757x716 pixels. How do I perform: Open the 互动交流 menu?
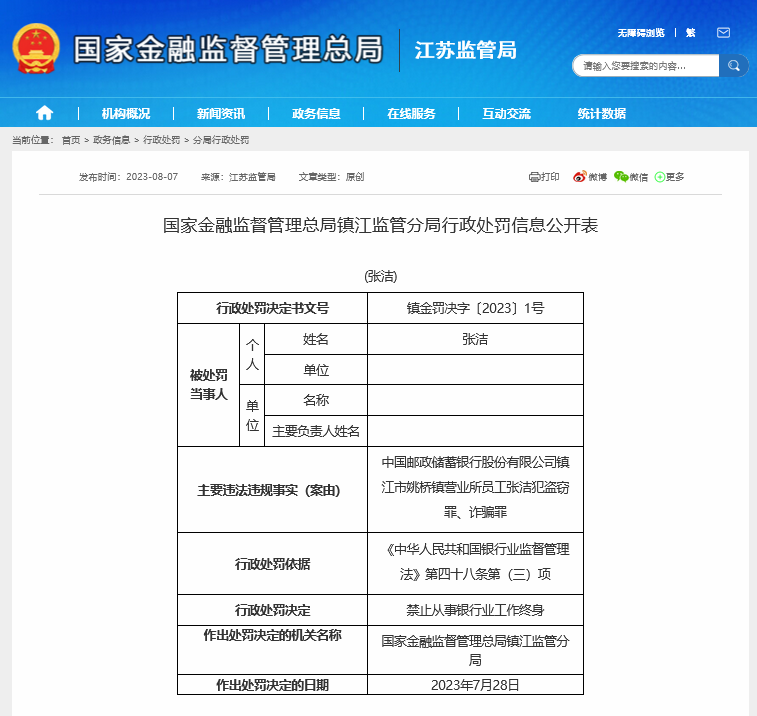(506, 113)
